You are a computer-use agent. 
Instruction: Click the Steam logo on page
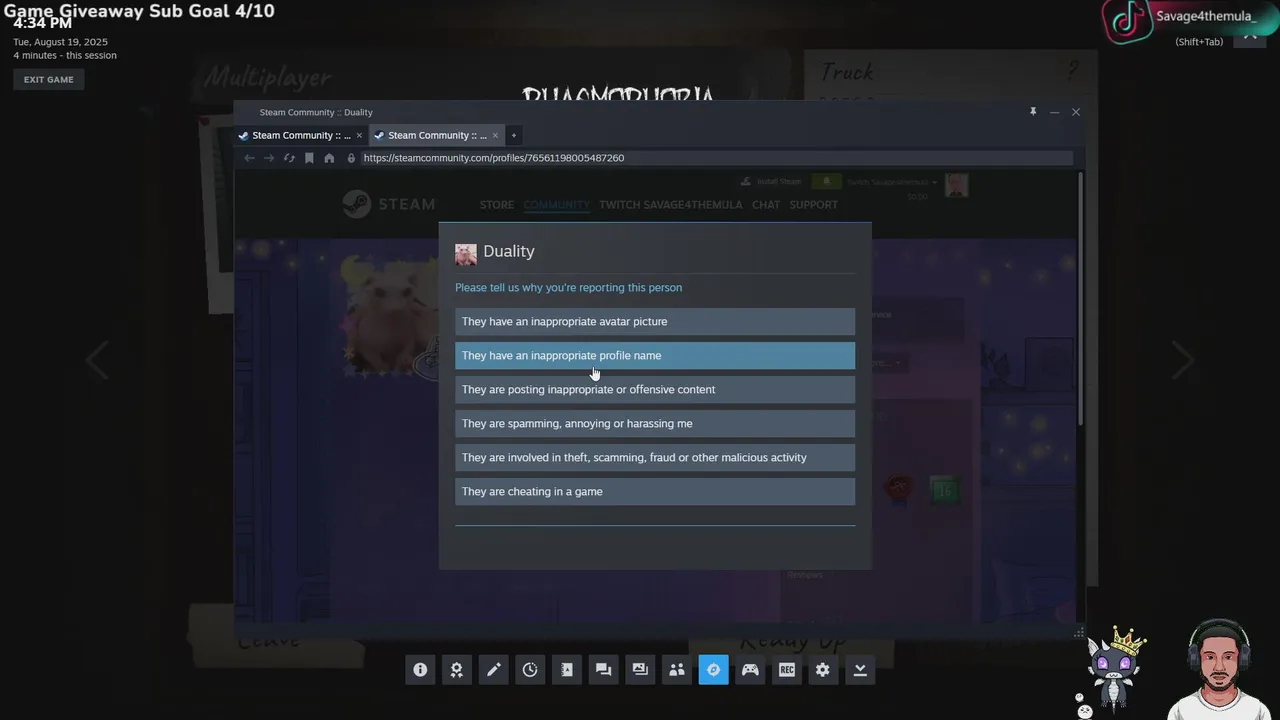[x=388, y=204]
